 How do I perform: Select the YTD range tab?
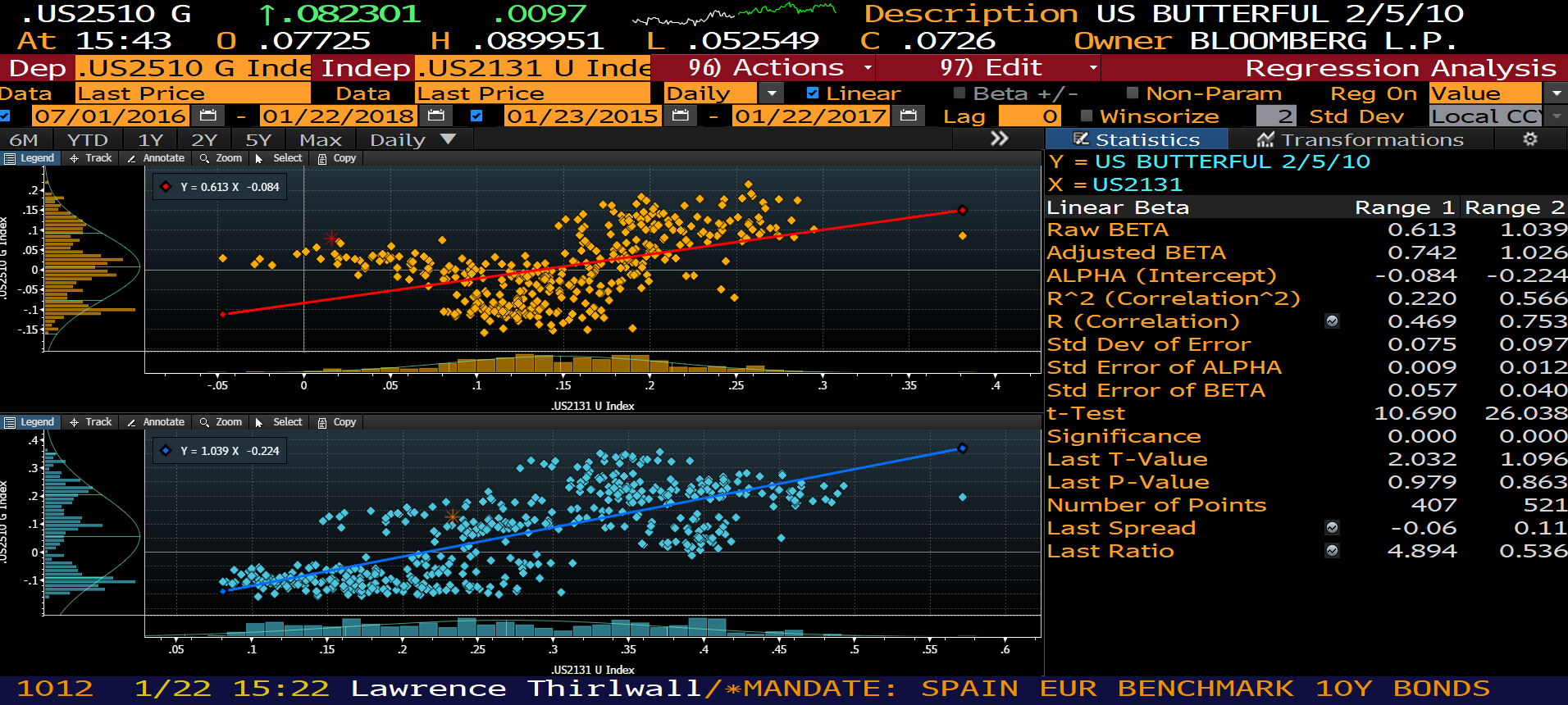click(87, 139)
